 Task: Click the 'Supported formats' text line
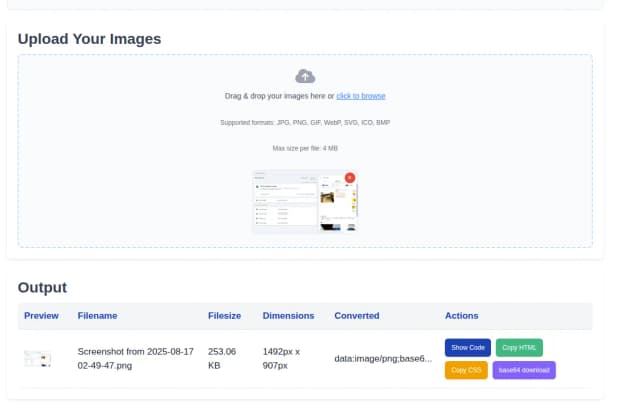click(305, 122)
